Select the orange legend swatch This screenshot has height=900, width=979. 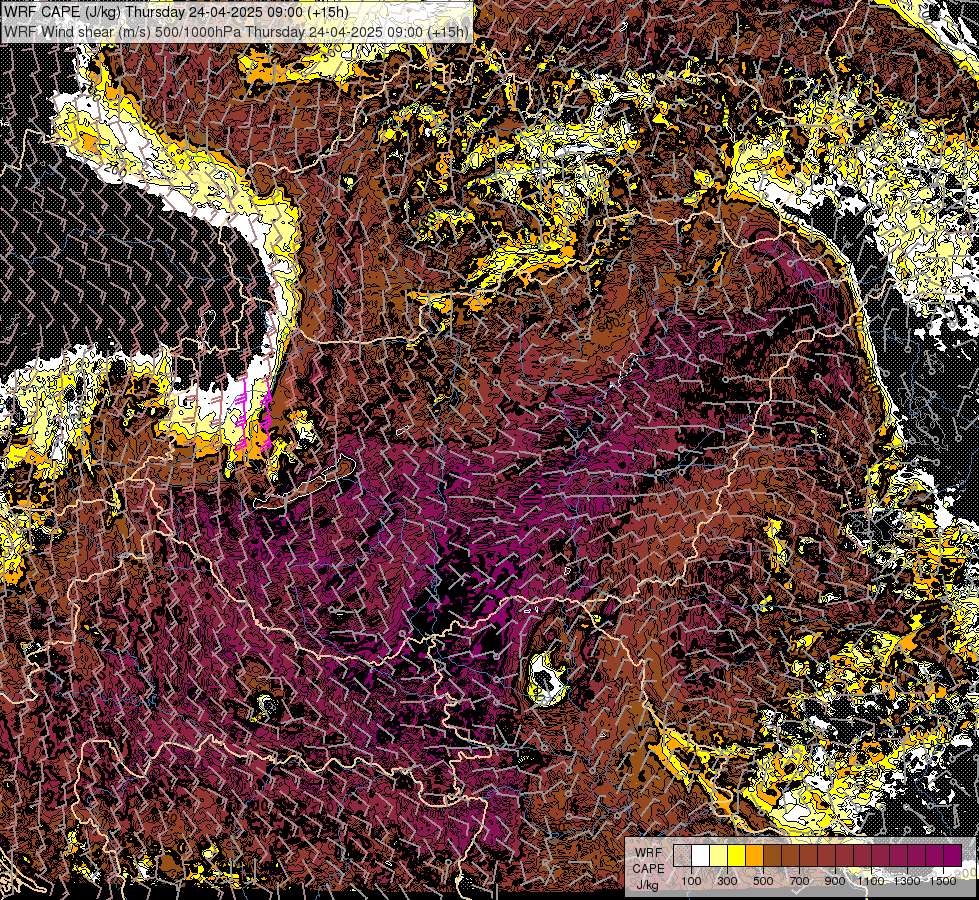coord(754,855)
